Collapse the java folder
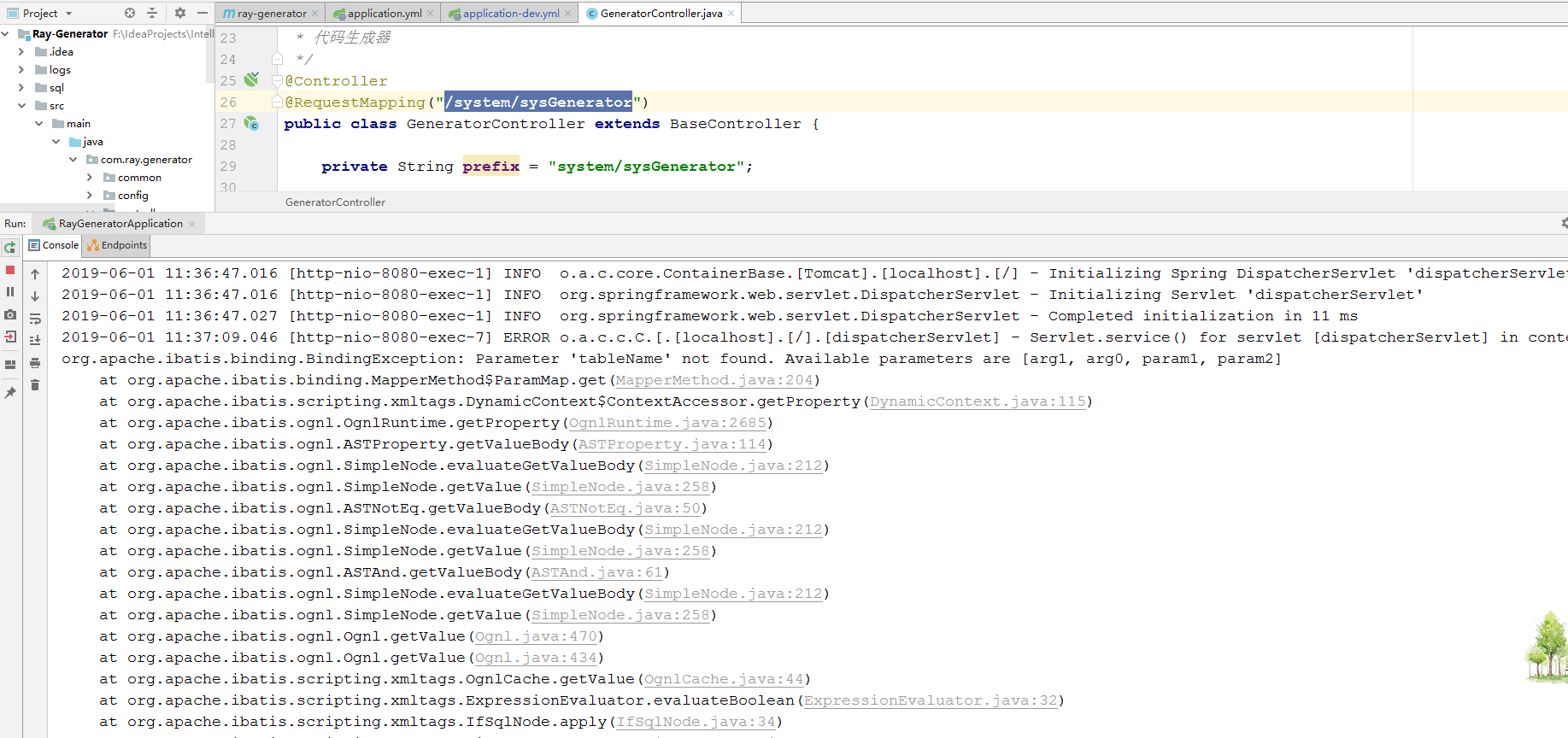This screenshot has height=738, width=1568. 56,142
